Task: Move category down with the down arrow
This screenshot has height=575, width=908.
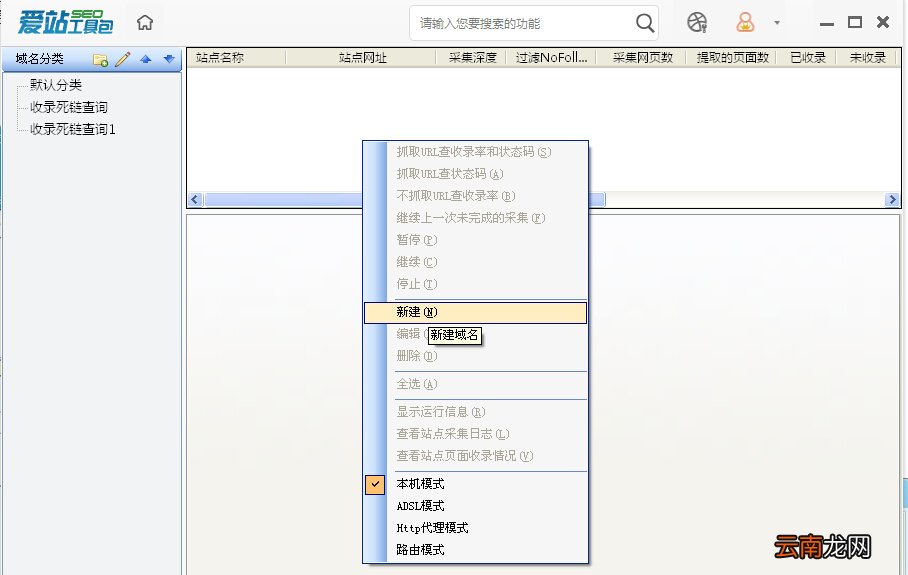Action: pos(169,59)
